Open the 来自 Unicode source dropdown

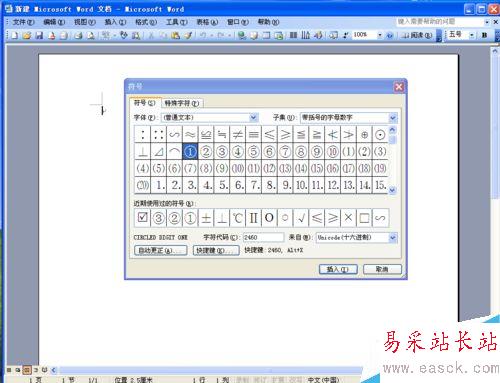393,238
